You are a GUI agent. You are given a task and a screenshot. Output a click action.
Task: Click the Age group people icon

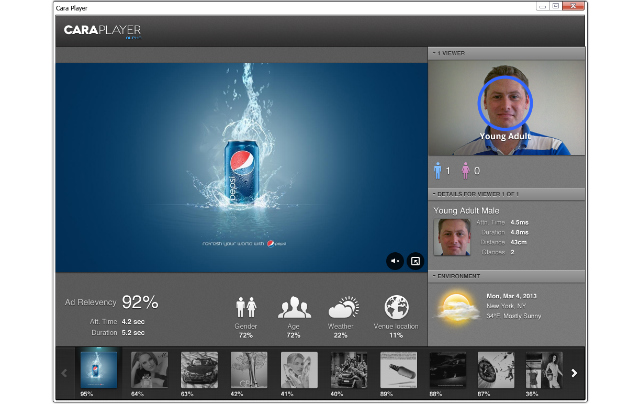pos(294,307)
